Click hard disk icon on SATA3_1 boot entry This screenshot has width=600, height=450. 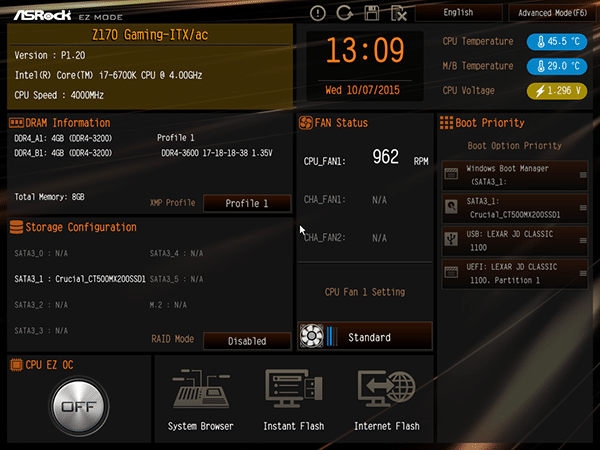point(451,207)
